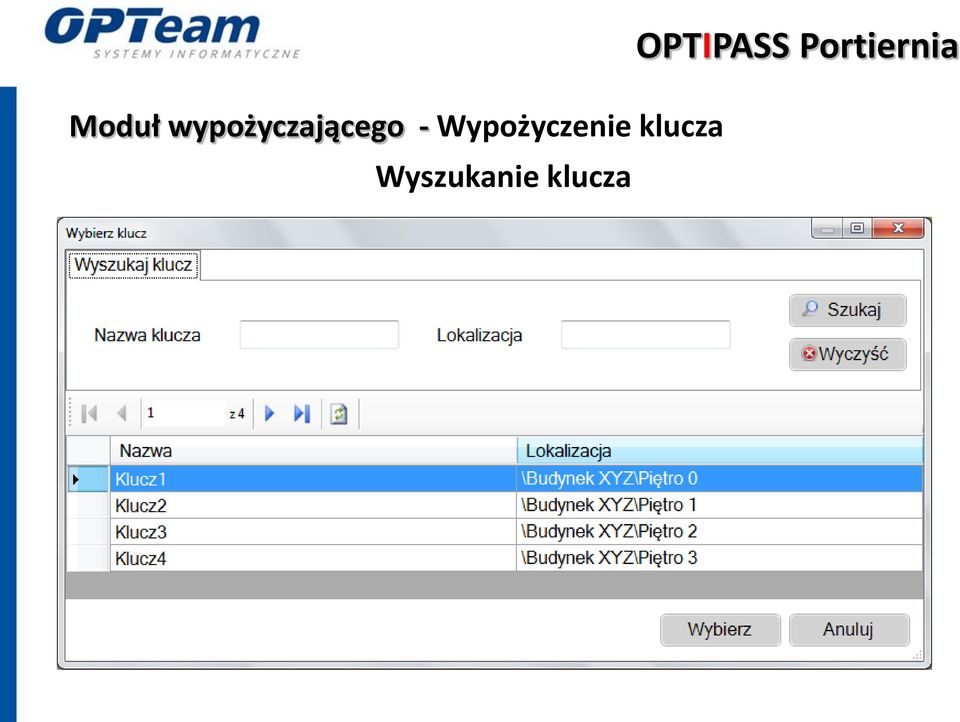Click the row header beside Klucz3
Screen dimensions: 960x722
pos(88,532)
